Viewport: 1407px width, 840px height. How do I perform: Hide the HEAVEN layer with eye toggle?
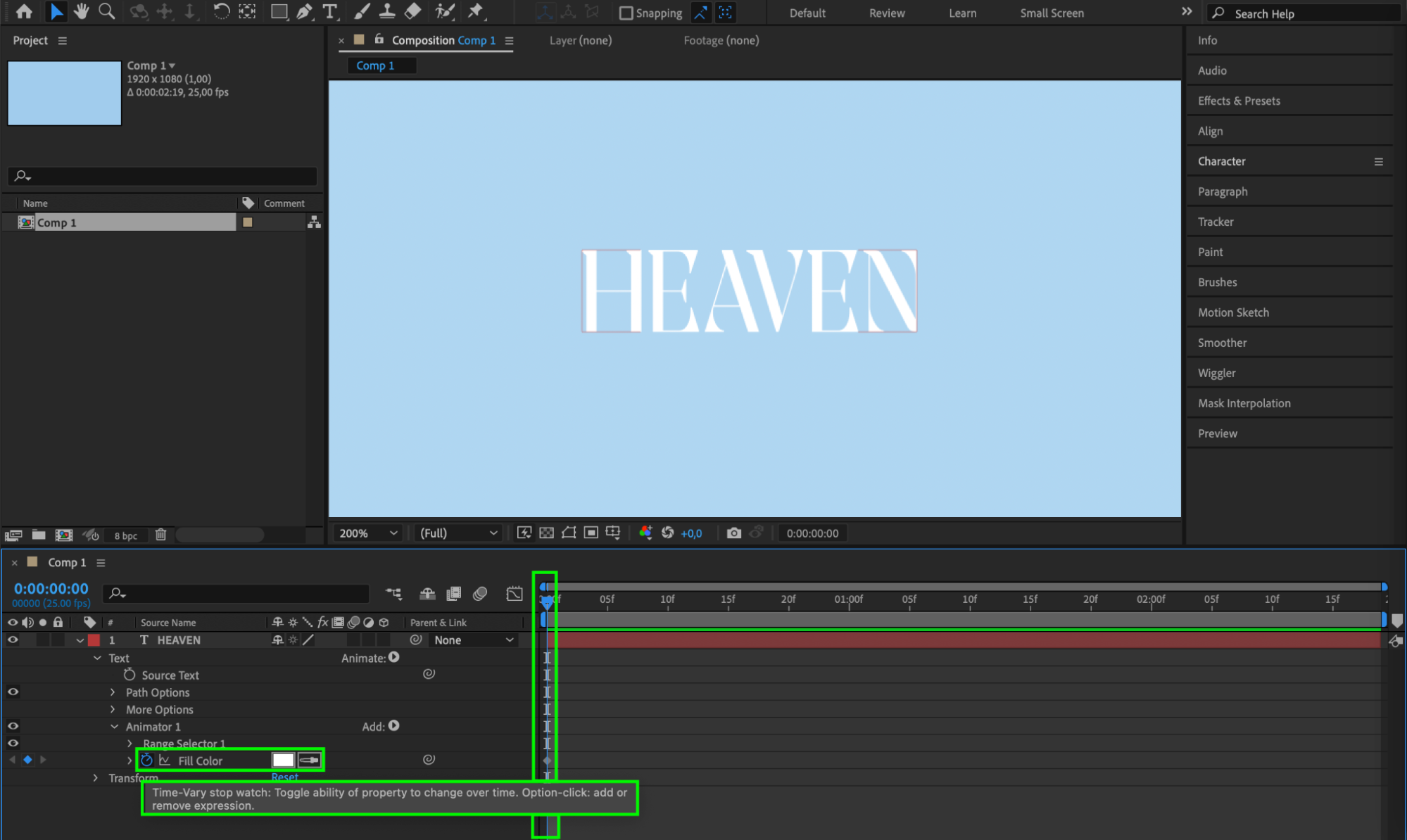pos(13,640)
